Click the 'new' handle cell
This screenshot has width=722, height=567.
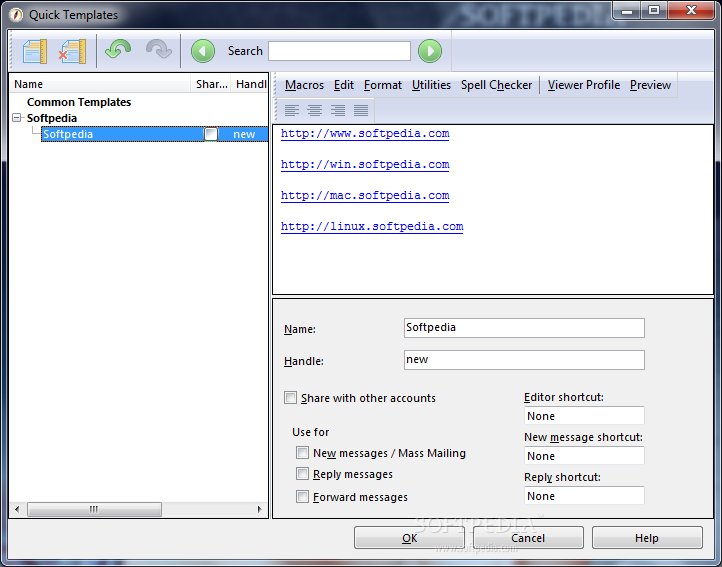[x=244, y=134]
